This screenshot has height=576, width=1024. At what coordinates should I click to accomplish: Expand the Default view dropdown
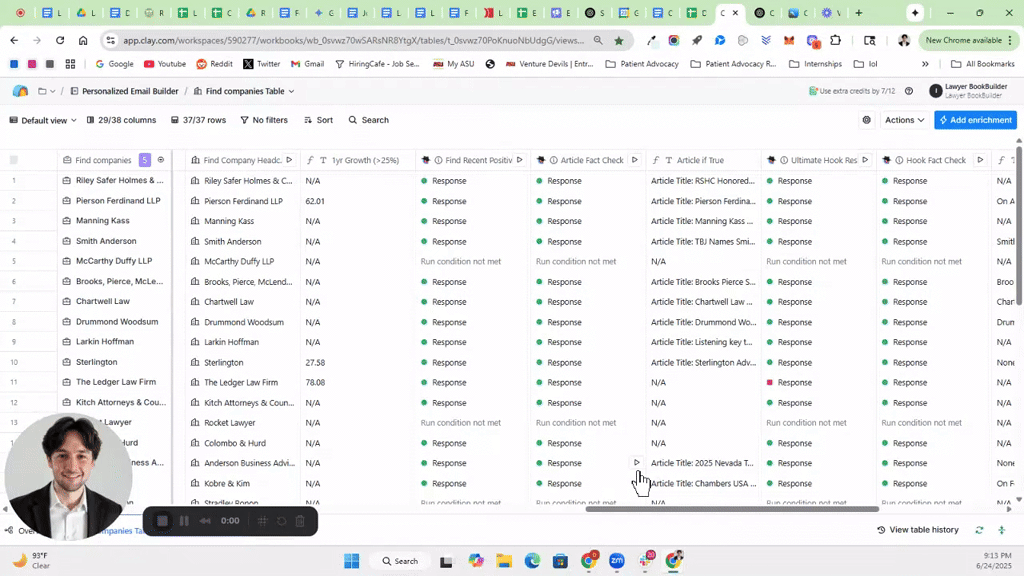pyautogui.click(x=43, y=120)
